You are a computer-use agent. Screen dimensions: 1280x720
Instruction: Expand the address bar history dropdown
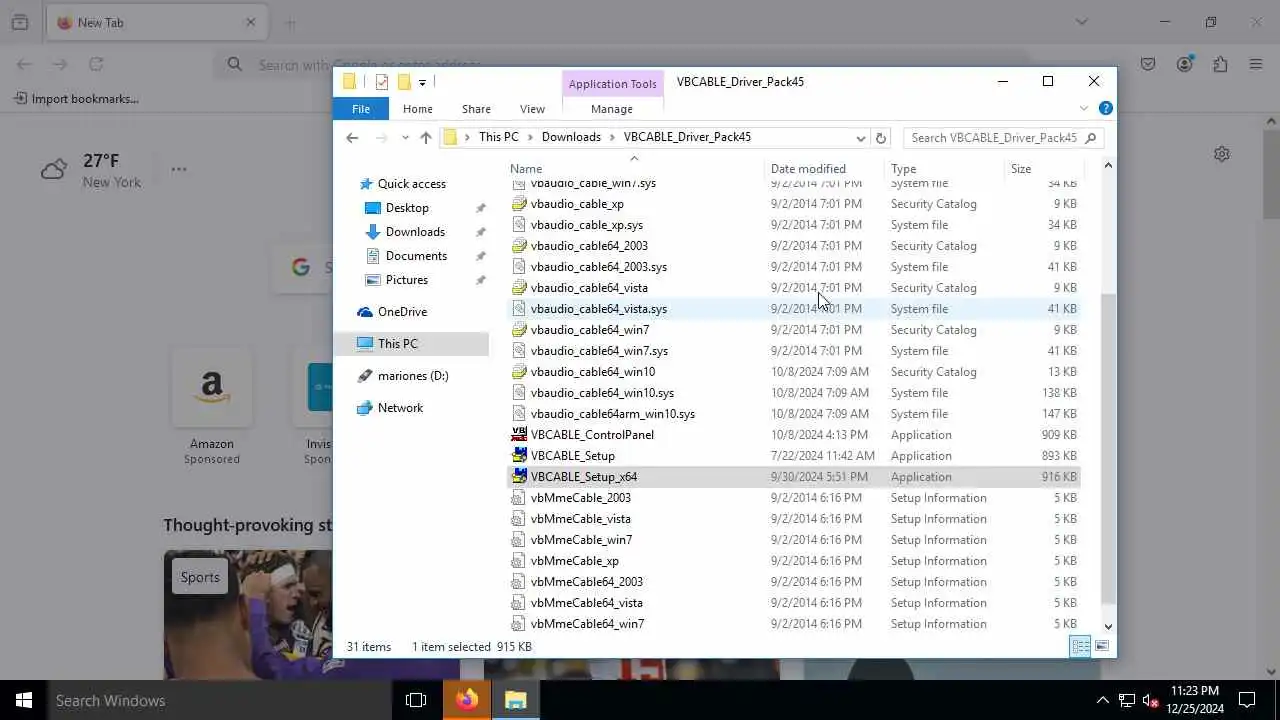coord(860,138)
